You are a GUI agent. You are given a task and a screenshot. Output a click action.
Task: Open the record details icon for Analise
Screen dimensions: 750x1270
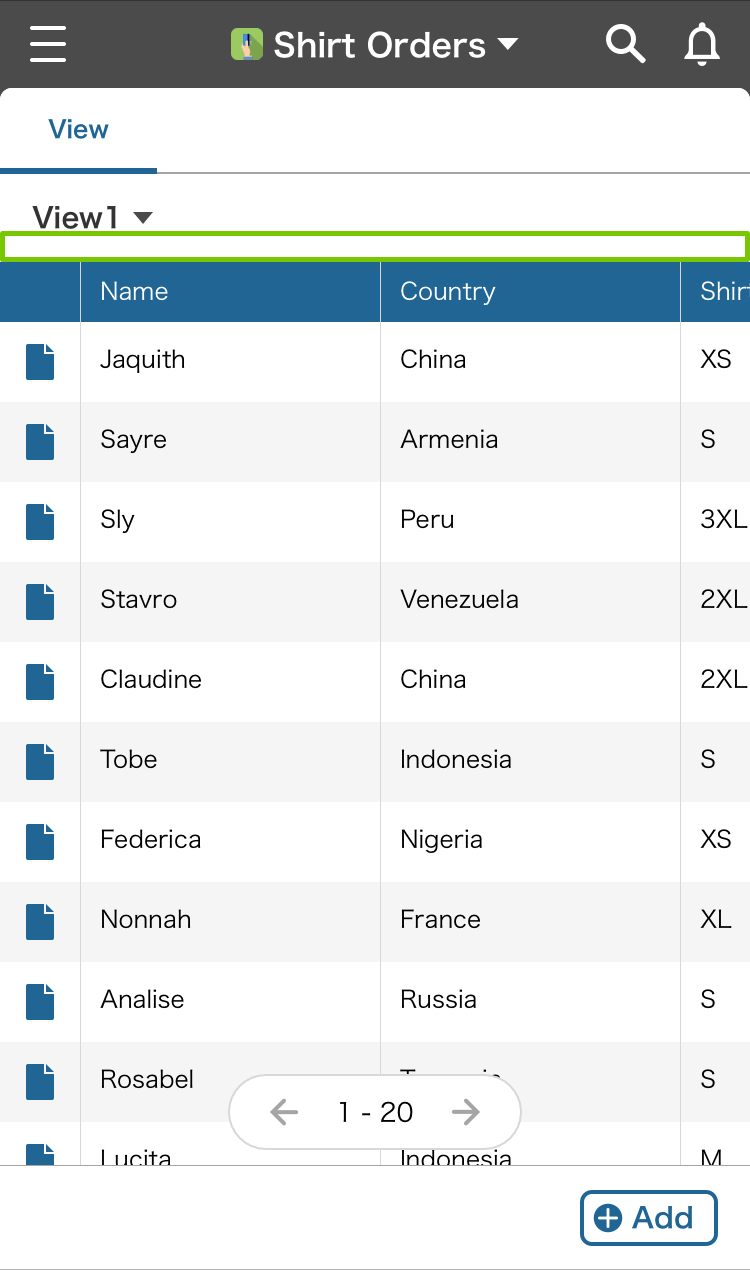[x=40, y=1001]
